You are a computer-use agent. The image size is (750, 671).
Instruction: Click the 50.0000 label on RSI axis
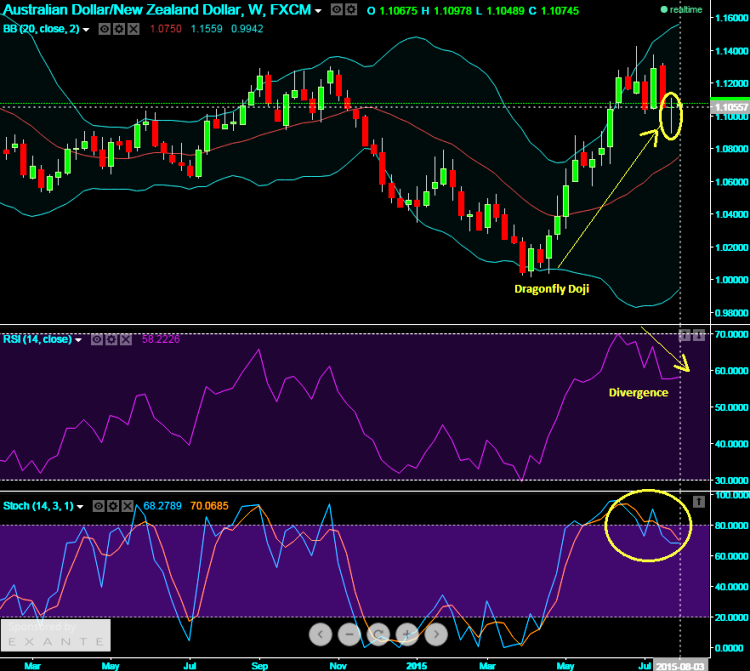pos(731,407)
